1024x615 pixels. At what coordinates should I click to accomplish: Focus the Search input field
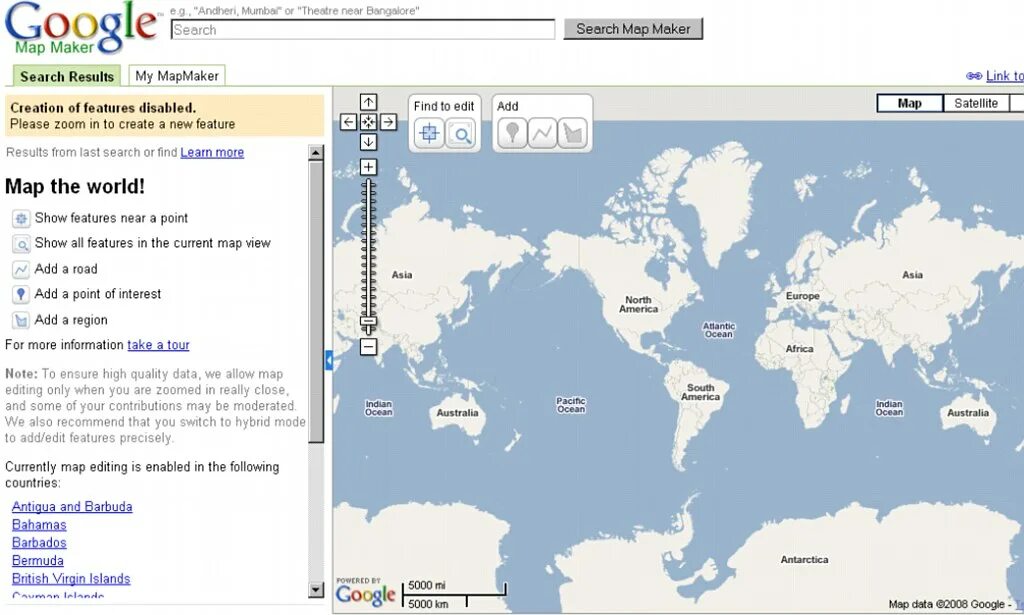tap(362, 29)
